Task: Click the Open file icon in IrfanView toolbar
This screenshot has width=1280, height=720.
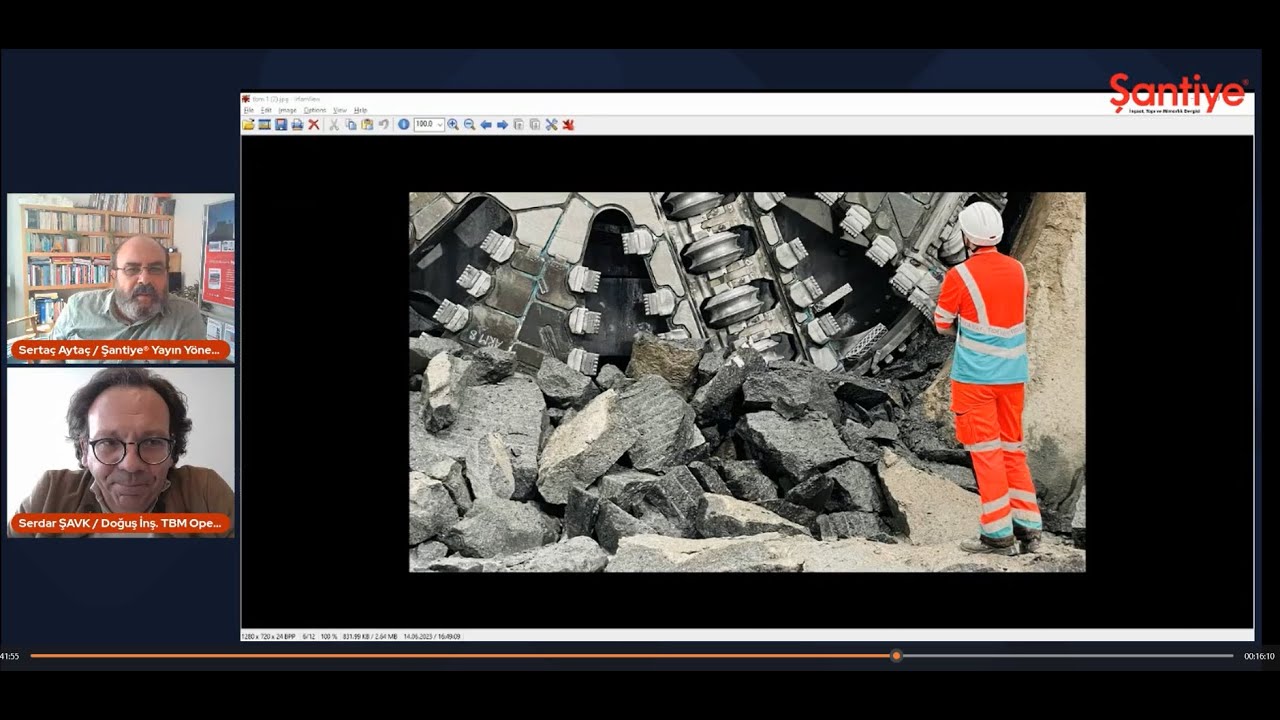Action: (x=248, y=125)
